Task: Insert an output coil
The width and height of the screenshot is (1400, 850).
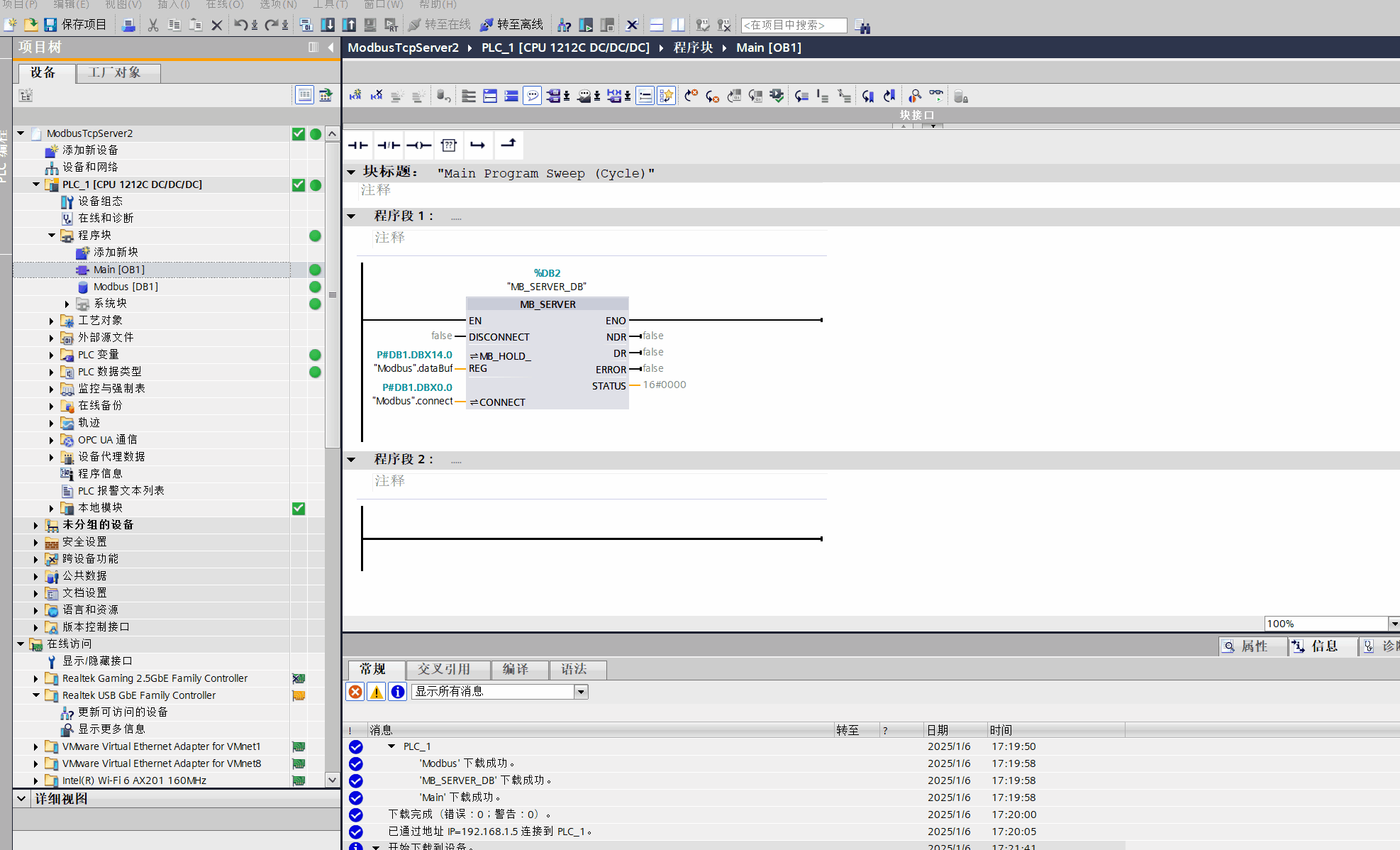Action: (x=418, y=145)
